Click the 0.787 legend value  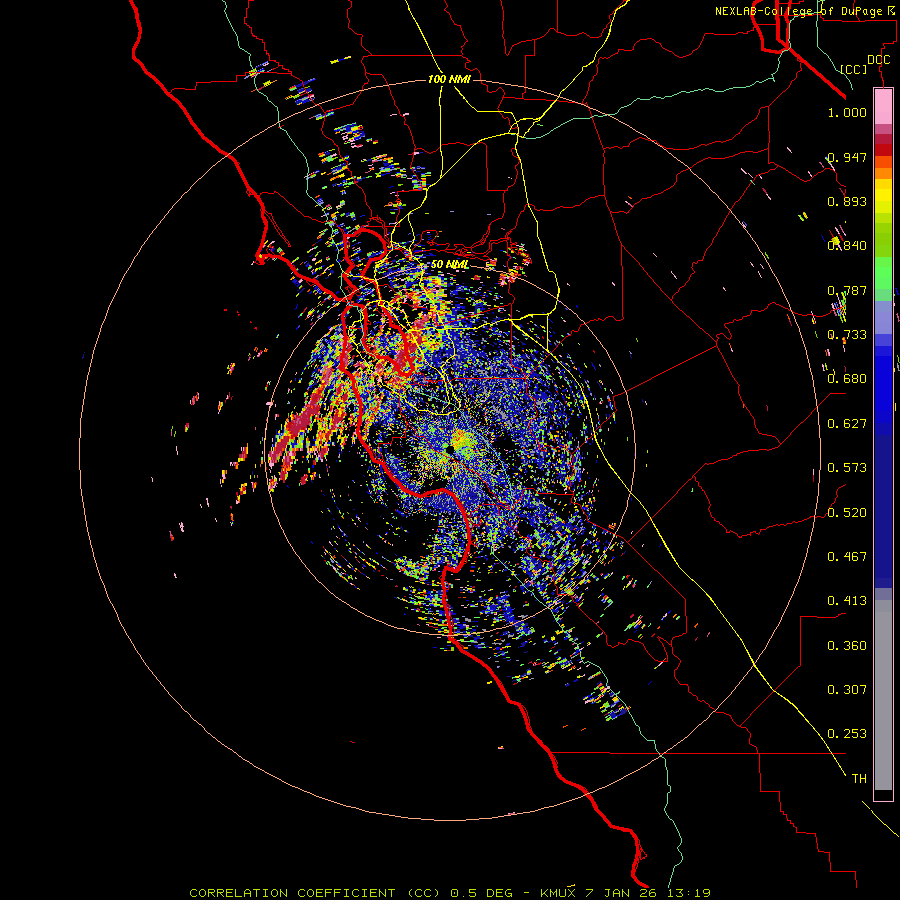coord(847,290)
